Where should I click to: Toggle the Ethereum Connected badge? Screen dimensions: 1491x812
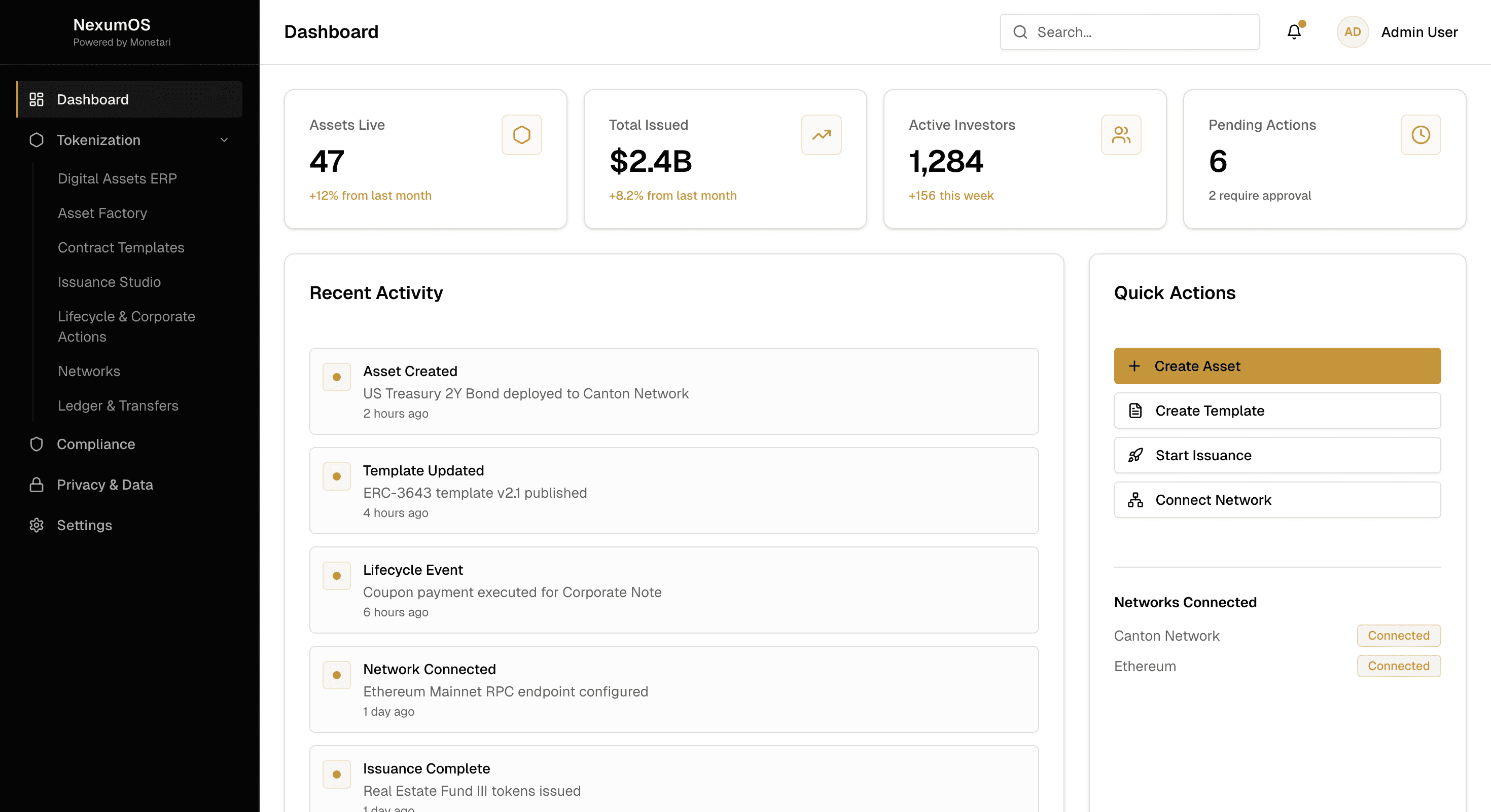[1398, 666]
